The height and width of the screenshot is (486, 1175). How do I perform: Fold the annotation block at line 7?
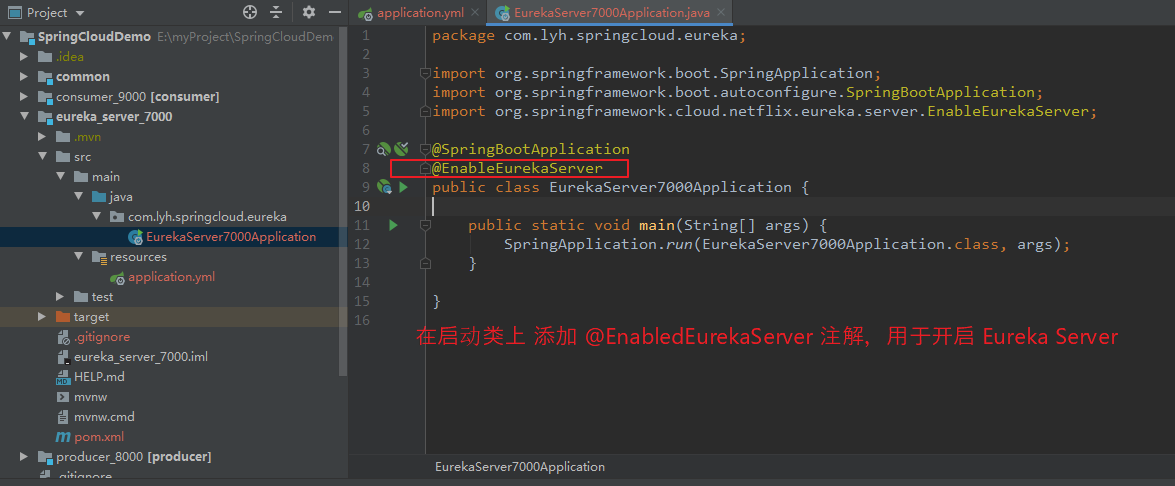426,149
